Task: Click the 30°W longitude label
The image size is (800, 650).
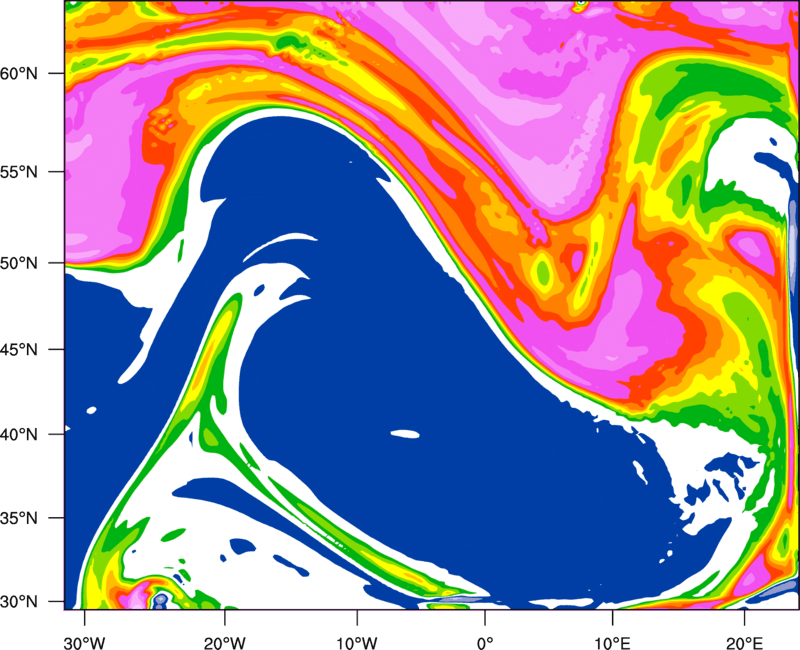Action: point(85,643)
